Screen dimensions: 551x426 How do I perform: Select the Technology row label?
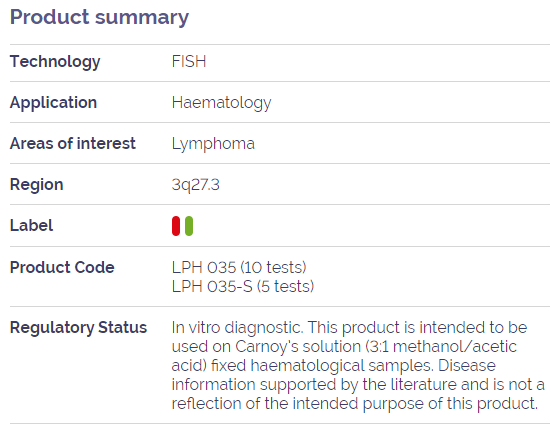(55, 62)
